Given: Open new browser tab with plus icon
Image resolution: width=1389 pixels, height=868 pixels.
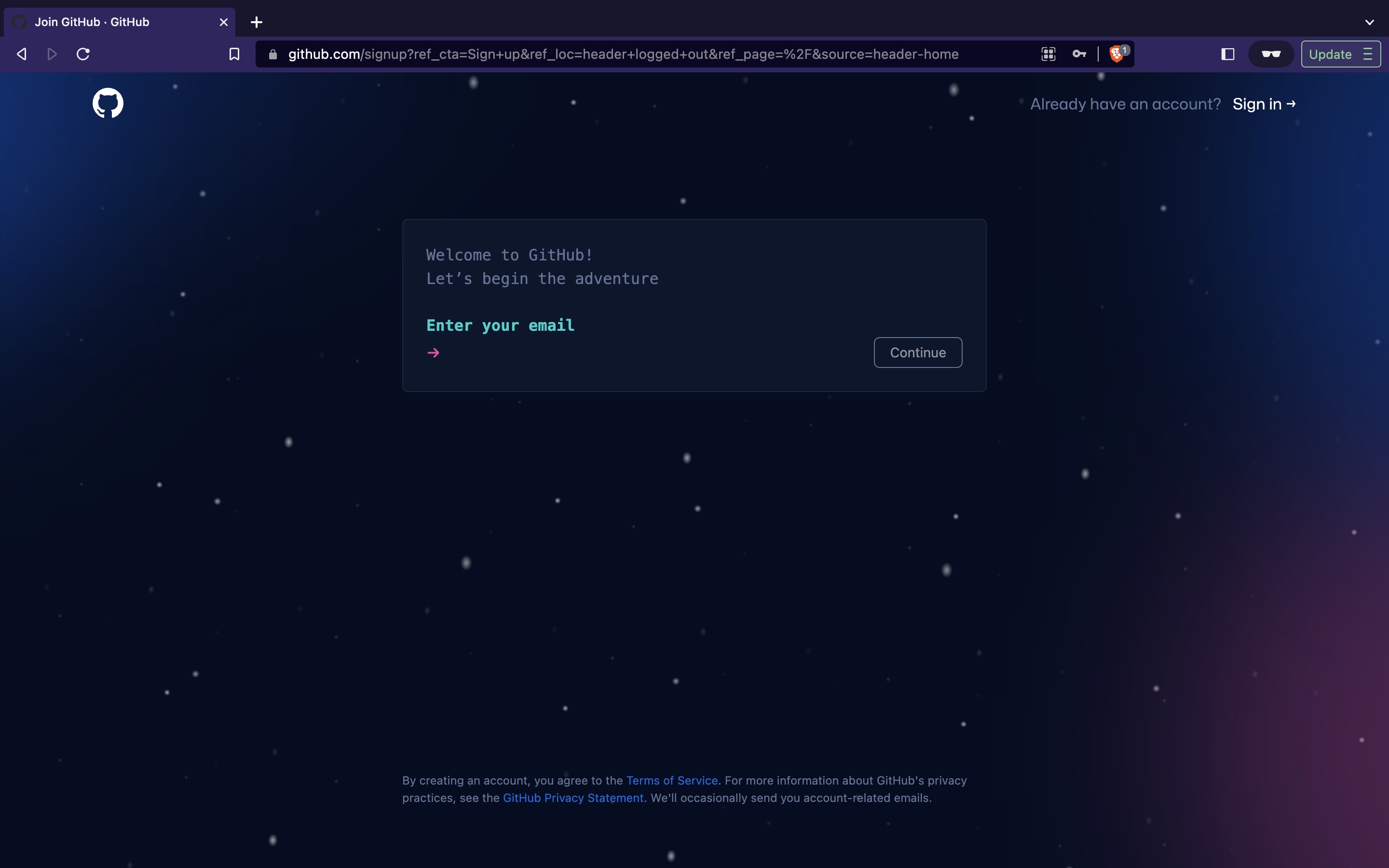Looking at the screenshot, I should click(x=256, y=22).
